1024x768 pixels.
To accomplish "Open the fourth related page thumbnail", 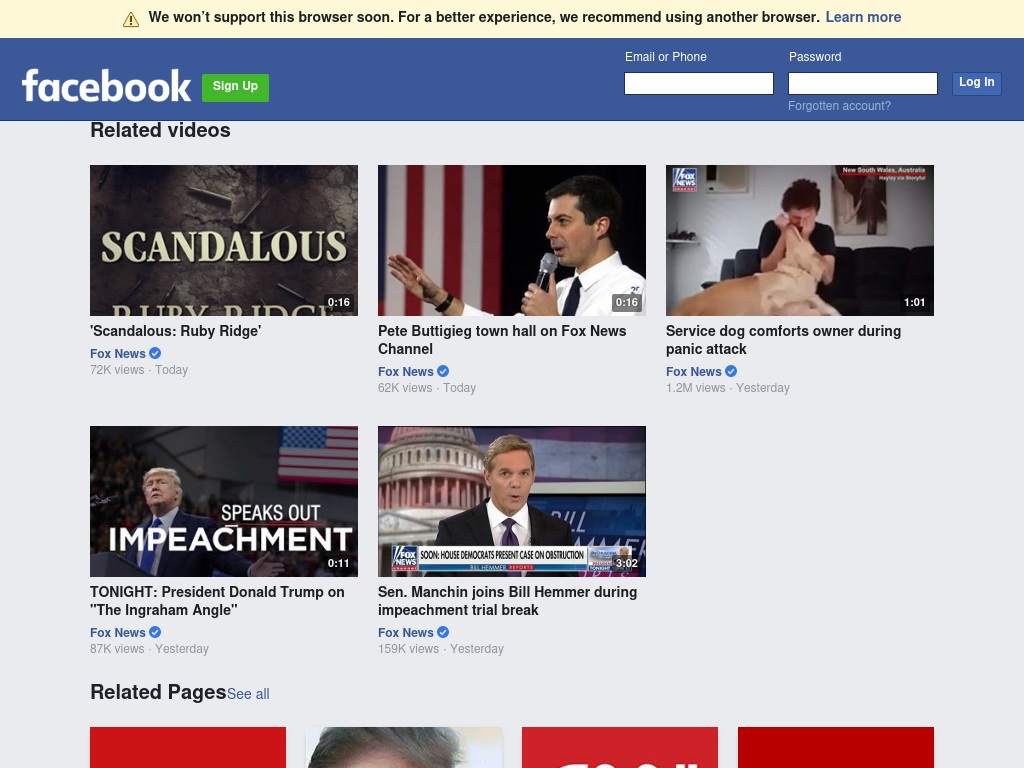I will pyautogui.click(x=836, y=747).
